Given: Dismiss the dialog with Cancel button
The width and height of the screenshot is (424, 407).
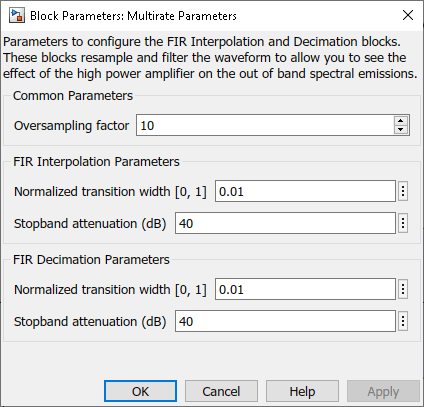Looking at the screenshot, I should [x=221, y=391].
